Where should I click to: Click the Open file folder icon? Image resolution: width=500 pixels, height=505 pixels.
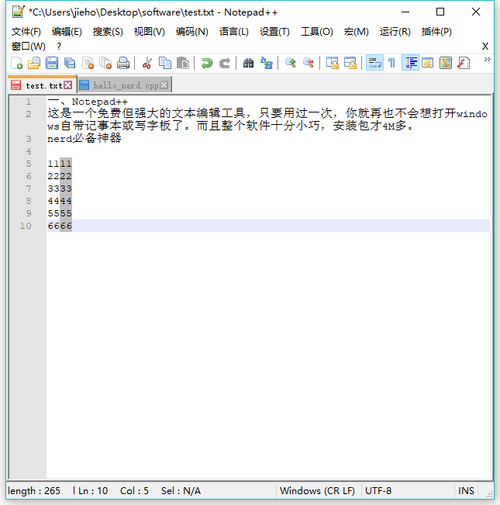coord(34,63)
